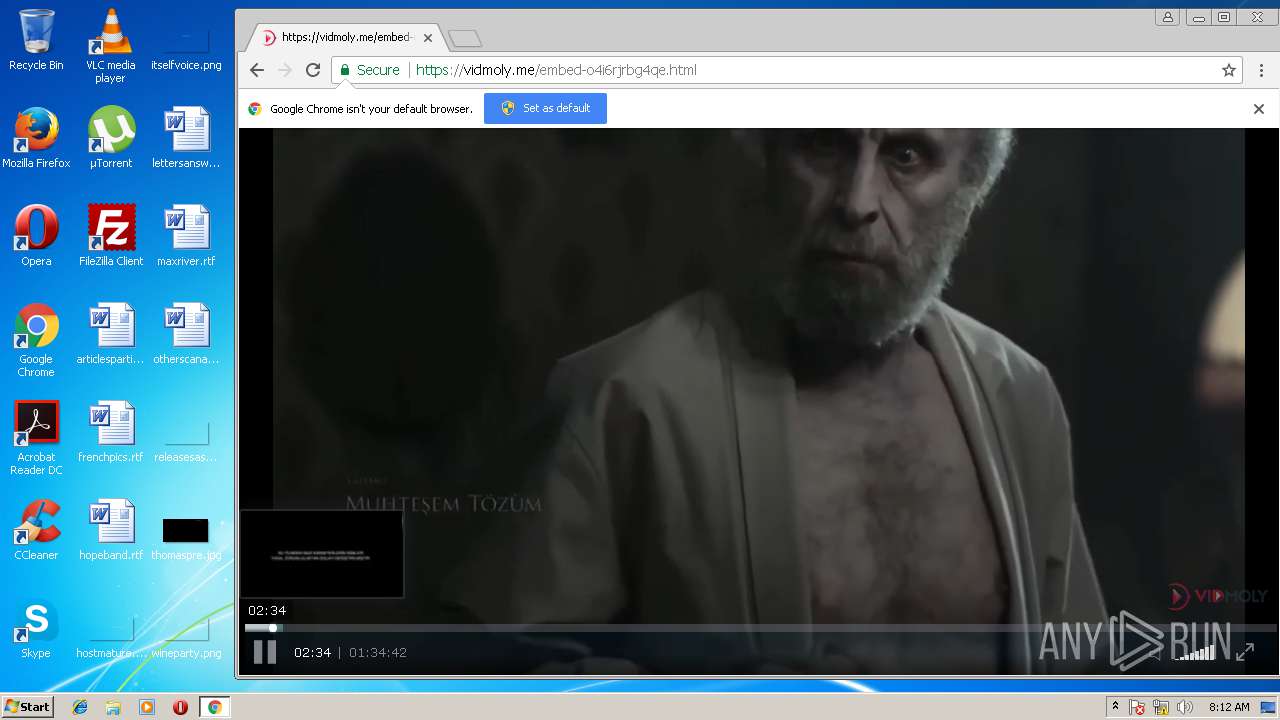Reload the vidmoly page
The width and height of the screenshot is (1280, 720).
(313, 70)
